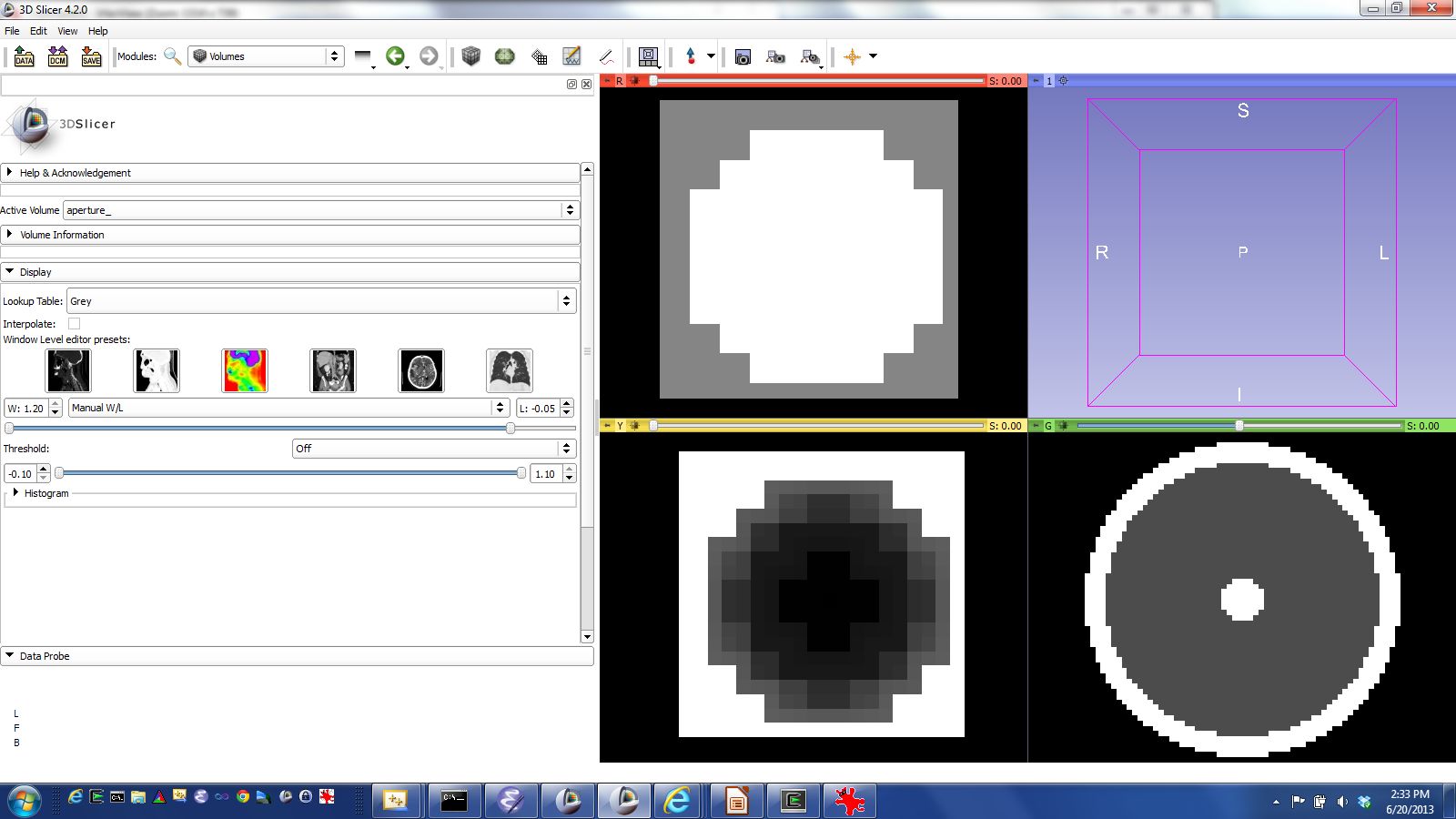
Task: Toggle the crosshair icon in toolbar
Action: [852, 56]
